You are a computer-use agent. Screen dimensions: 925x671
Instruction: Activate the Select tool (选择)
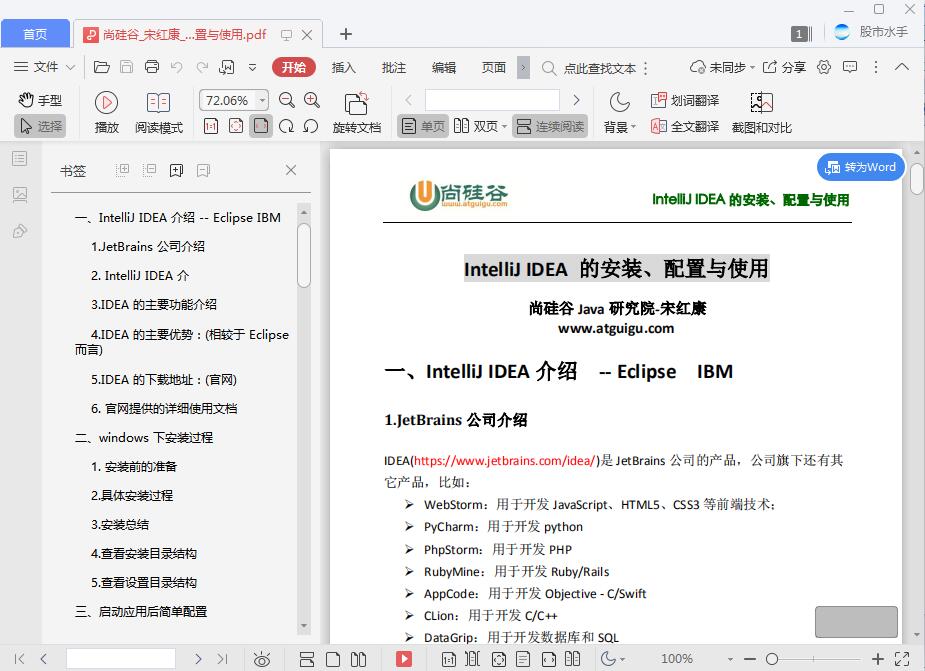(40, 126)
